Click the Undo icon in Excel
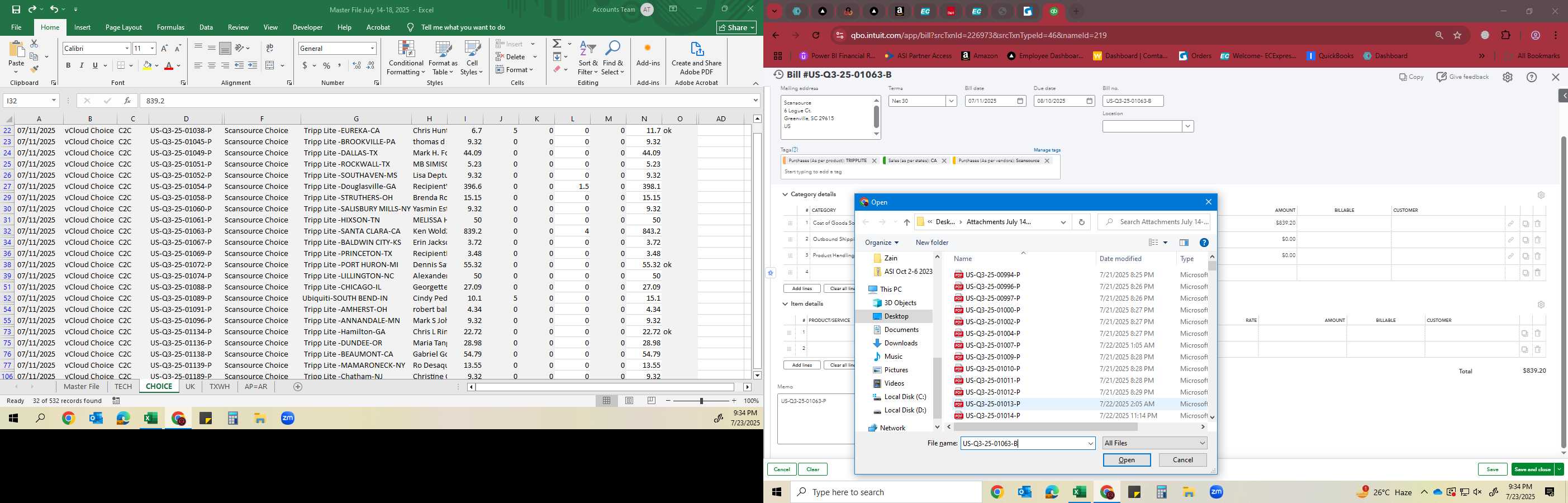The height and width of the screenshot is (503, 1568). click(54, 9)
